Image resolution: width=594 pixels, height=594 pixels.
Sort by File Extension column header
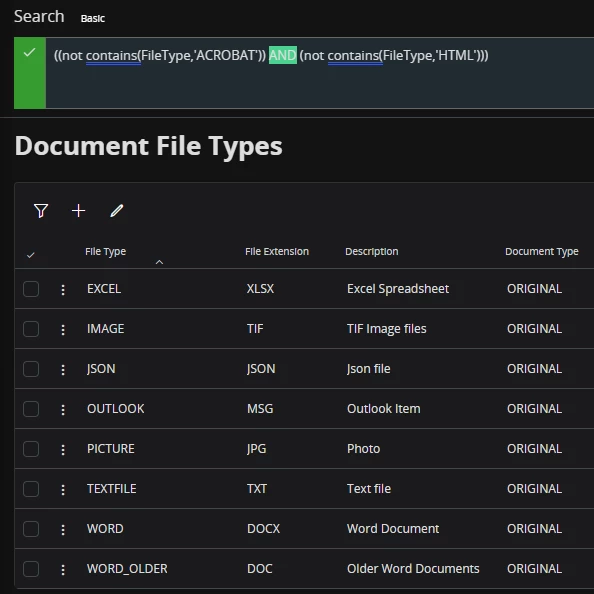coord(277,252)
